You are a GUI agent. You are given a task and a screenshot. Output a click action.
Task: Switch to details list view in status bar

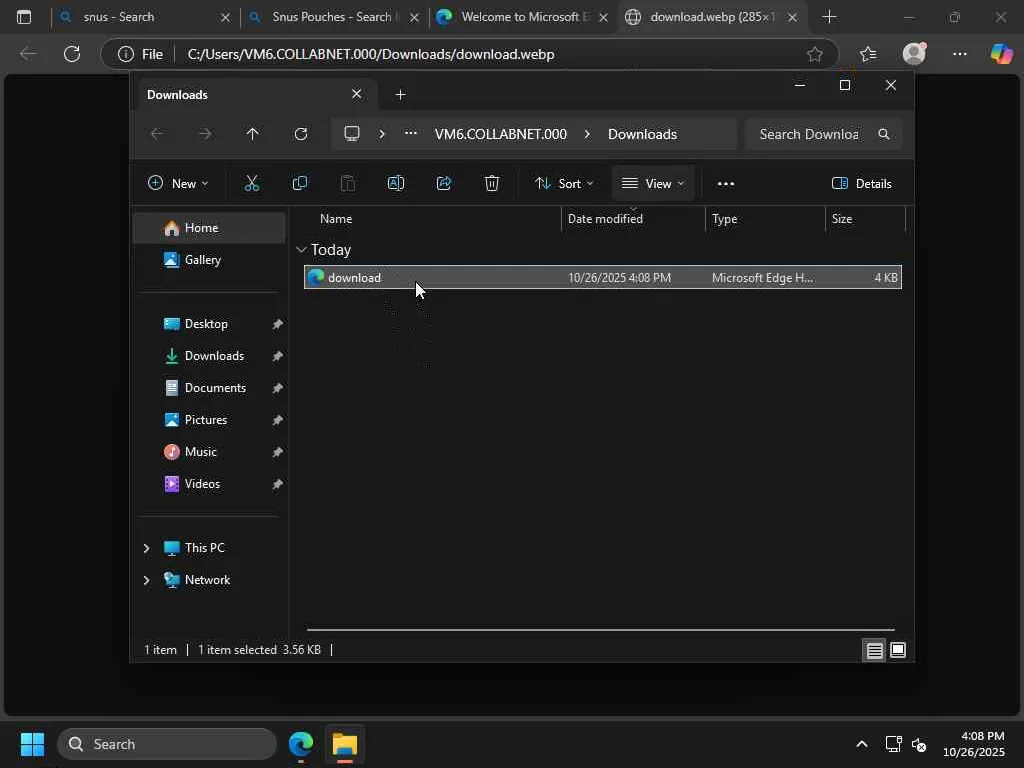click(874, 650)
